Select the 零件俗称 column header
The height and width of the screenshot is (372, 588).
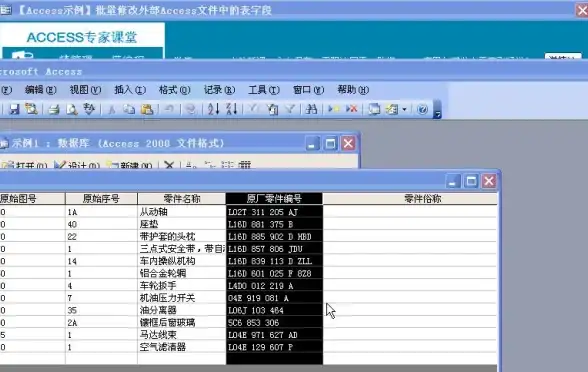410,199
